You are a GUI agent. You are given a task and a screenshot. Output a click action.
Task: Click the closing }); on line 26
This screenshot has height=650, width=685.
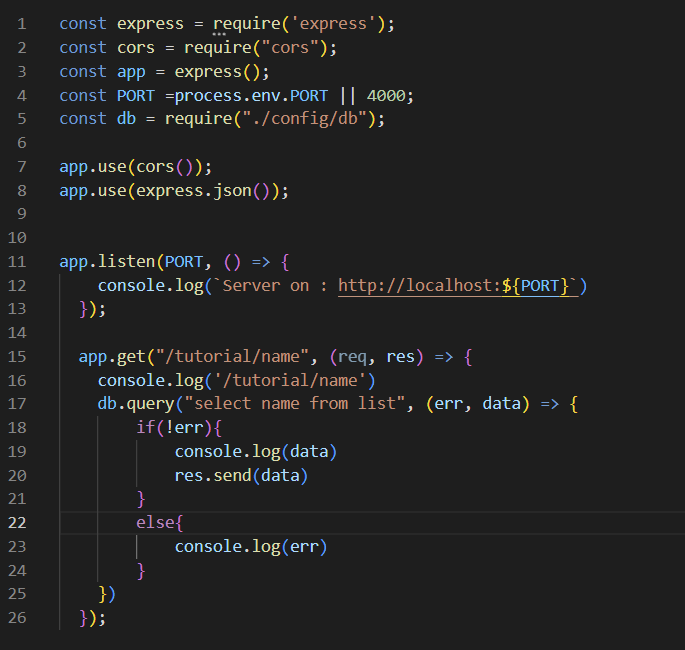point(93,618)
